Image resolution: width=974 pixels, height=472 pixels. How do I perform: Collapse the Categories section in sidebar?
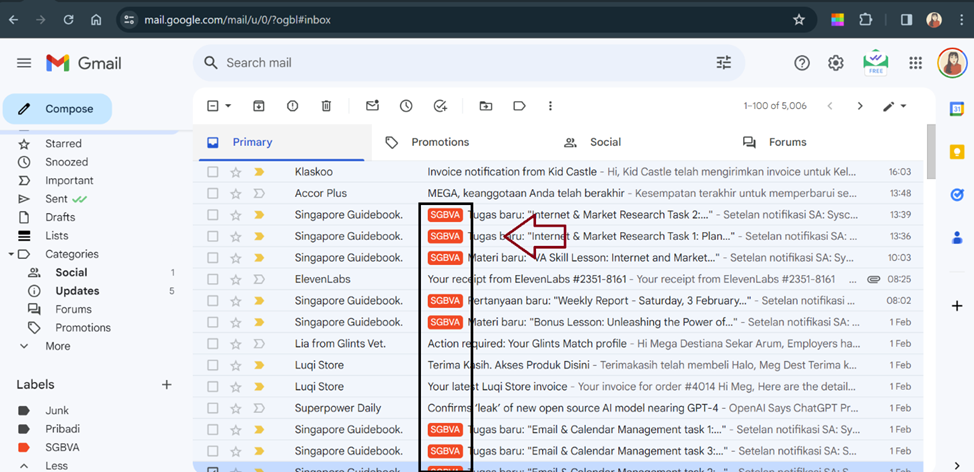coord(10,254)
